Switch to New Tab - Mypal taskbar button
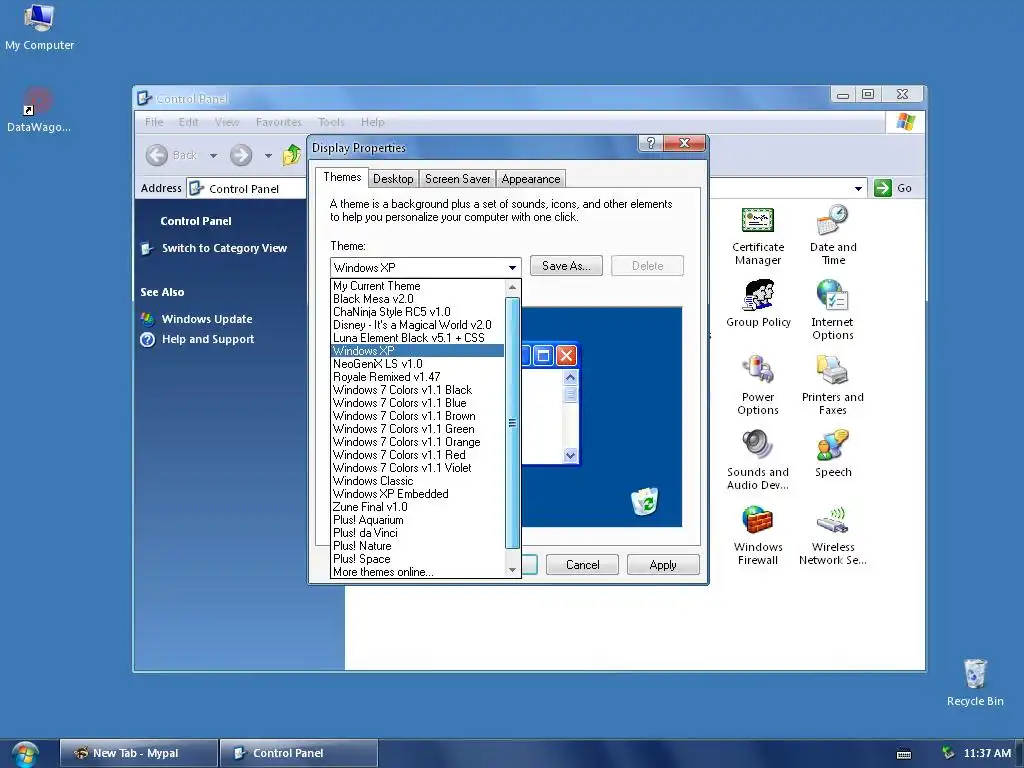Viewport: 1024px width, 768px height. [138, 753]
